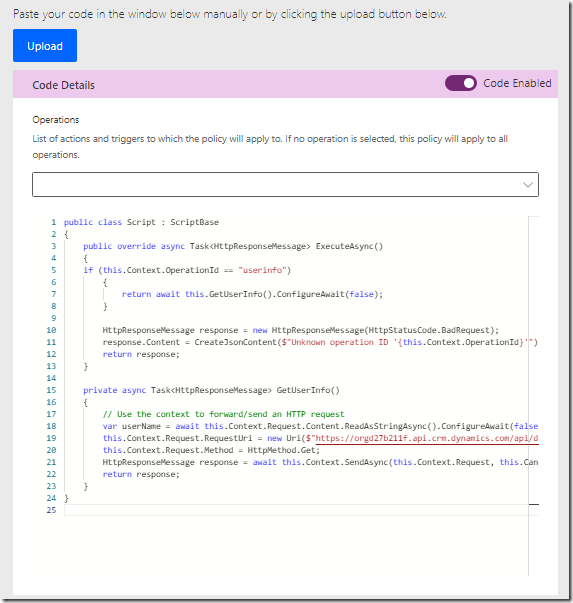
Task: Click the red-underlined dynamics.com URL in line 19
Action: pyautogui.click(x=427, y=438)
